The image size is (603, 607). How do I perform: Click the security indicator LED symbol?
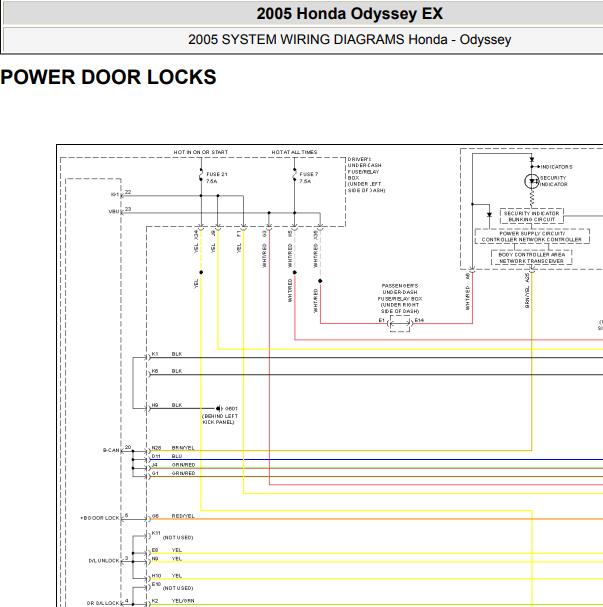click(x=532, y=181)
